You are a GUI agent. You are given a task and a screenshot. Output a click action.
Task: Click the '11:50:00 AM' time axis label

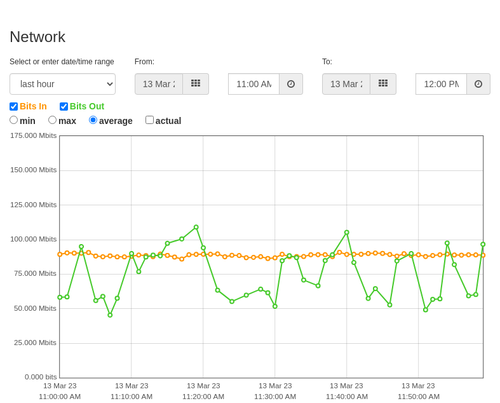pos(419,397)
